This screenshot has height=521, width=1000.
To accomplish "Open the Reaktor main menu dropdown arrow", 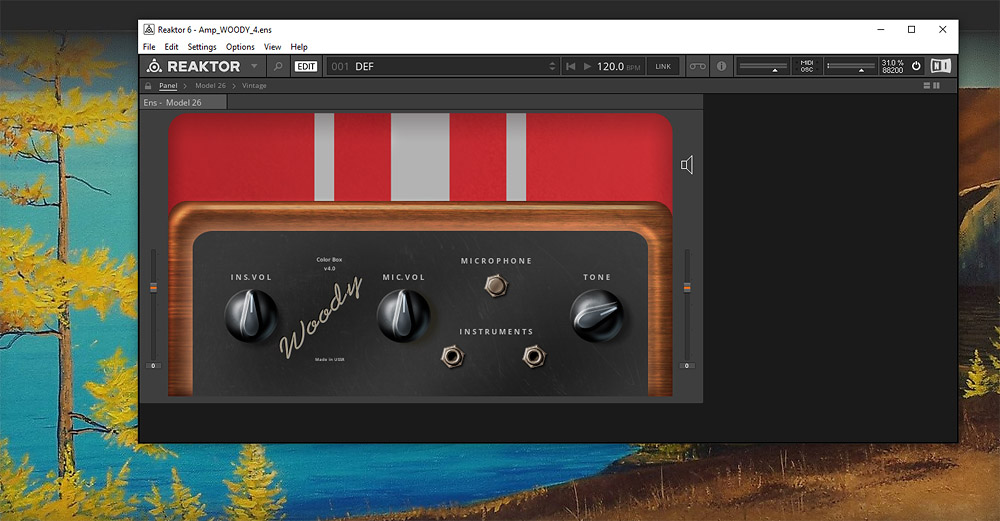I will tap(254, 66).
